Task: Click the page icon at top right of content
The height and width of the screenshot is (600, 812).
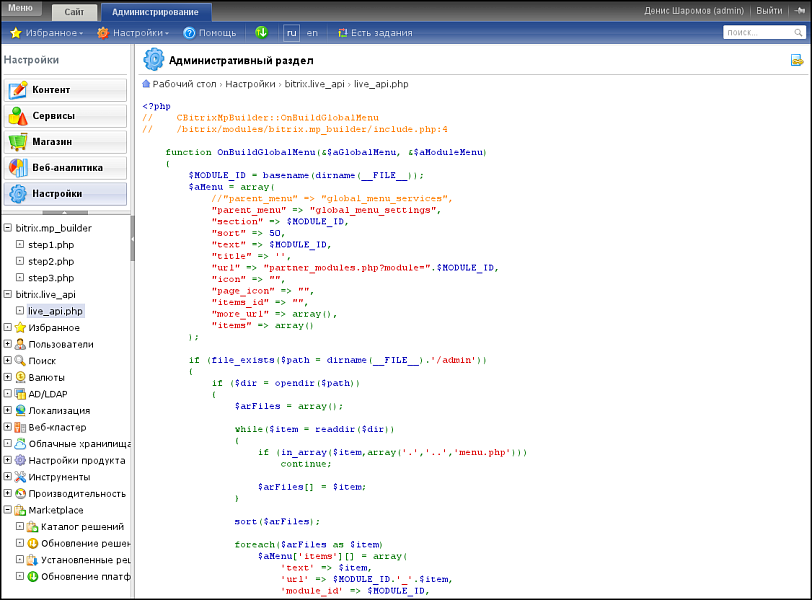Action: point(796,61)
